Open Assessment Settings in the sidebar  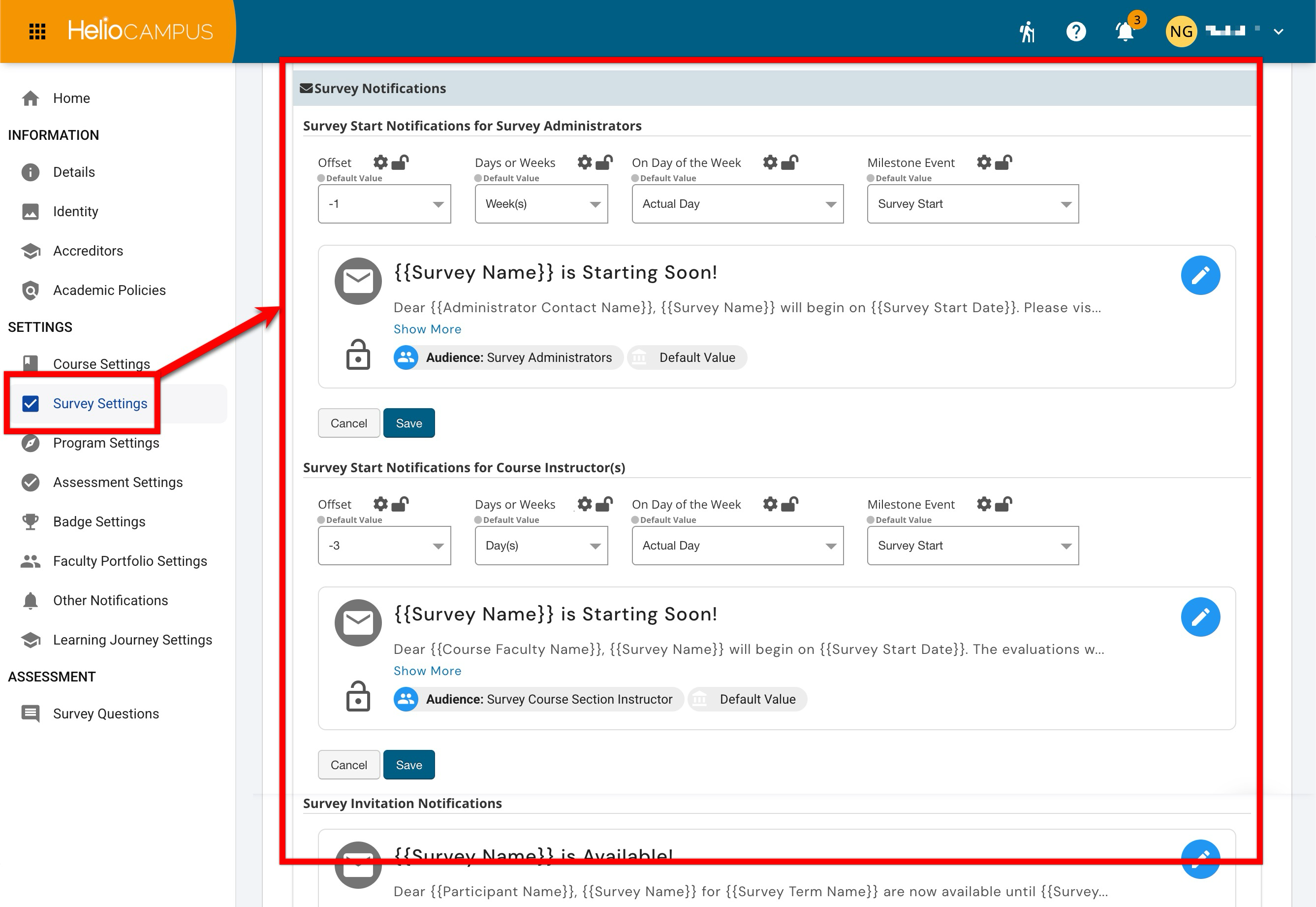[118, 483]
